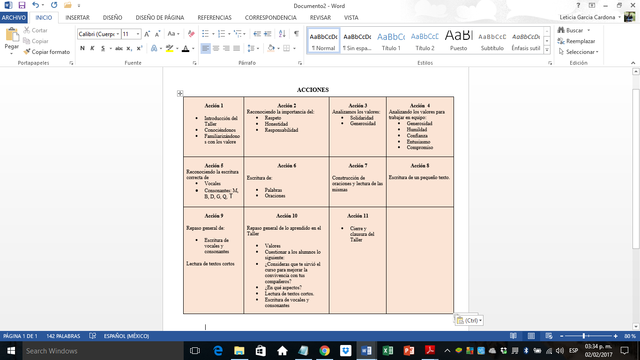Viewport: 640px width, 360px height.
Task: Open paste options (Ctrl) dropdown
Action: (469, 320)
